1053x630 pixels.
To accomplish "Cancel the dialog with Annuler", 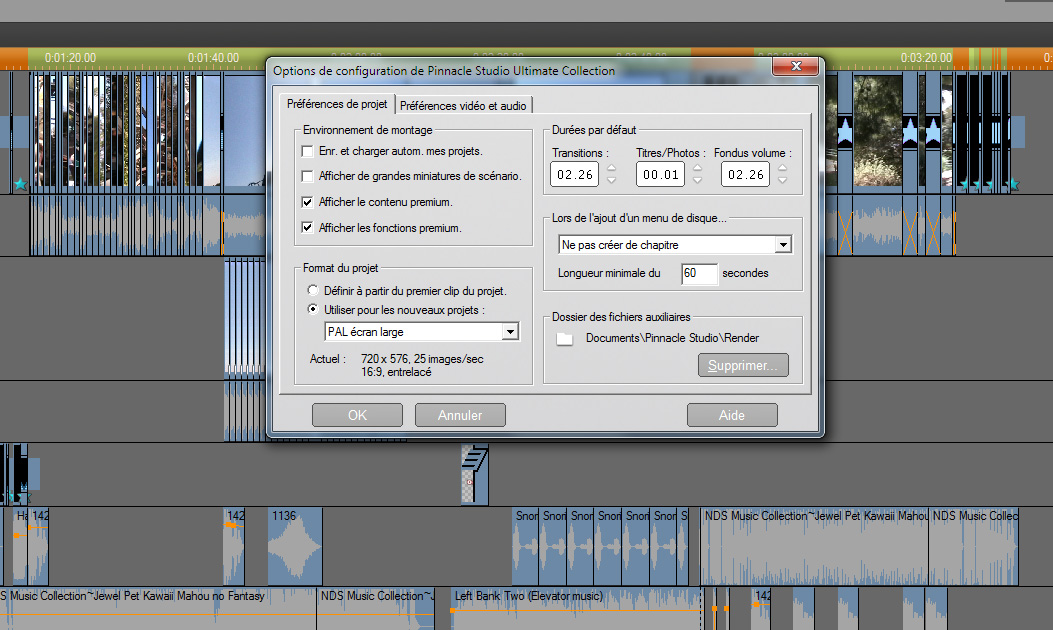I will pyautogui.click(x=460, y=415).
